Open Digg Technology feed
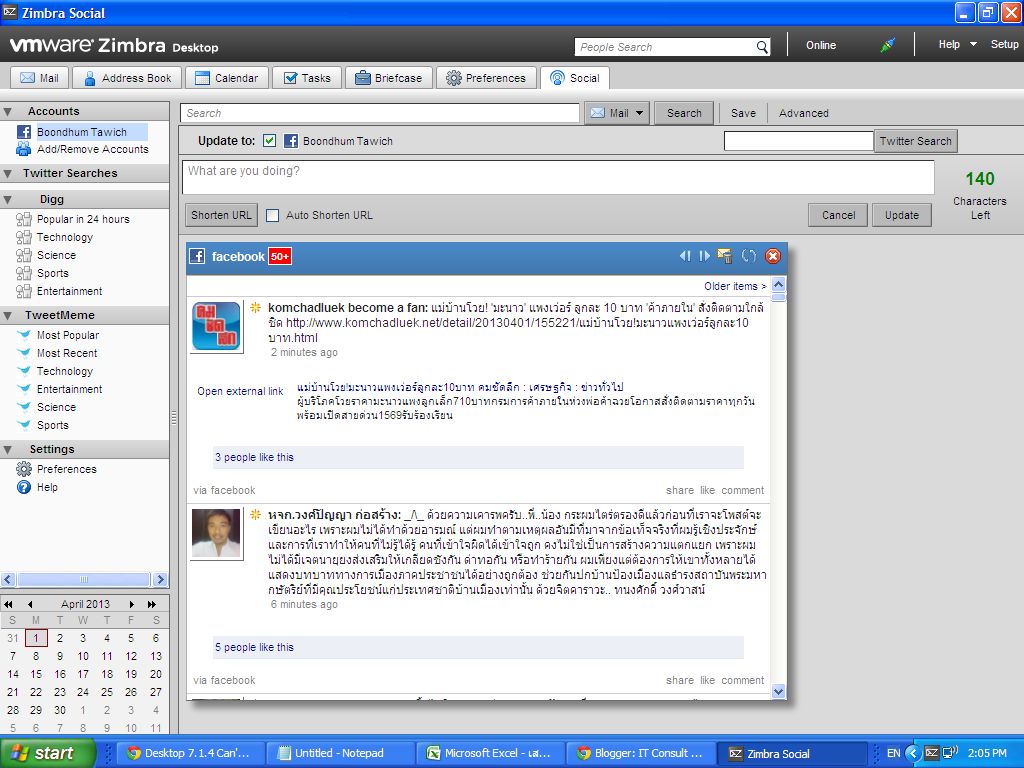This screenshot has width=1024, height=768. [55, 237]
